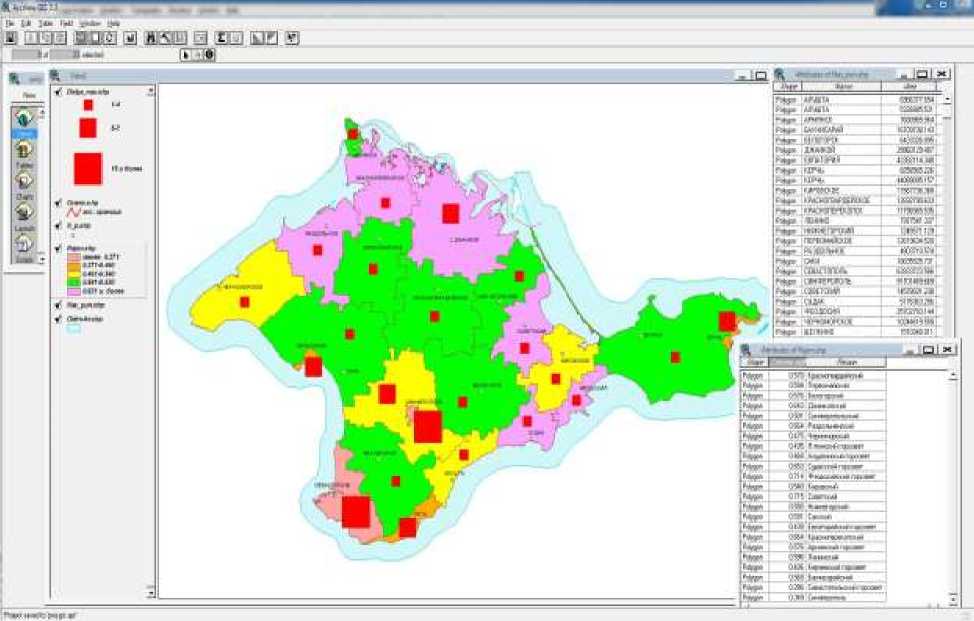Open Layouts in the project window
Image resolution: width=974 pixels, height=621 pixels.
coord(24,214)
